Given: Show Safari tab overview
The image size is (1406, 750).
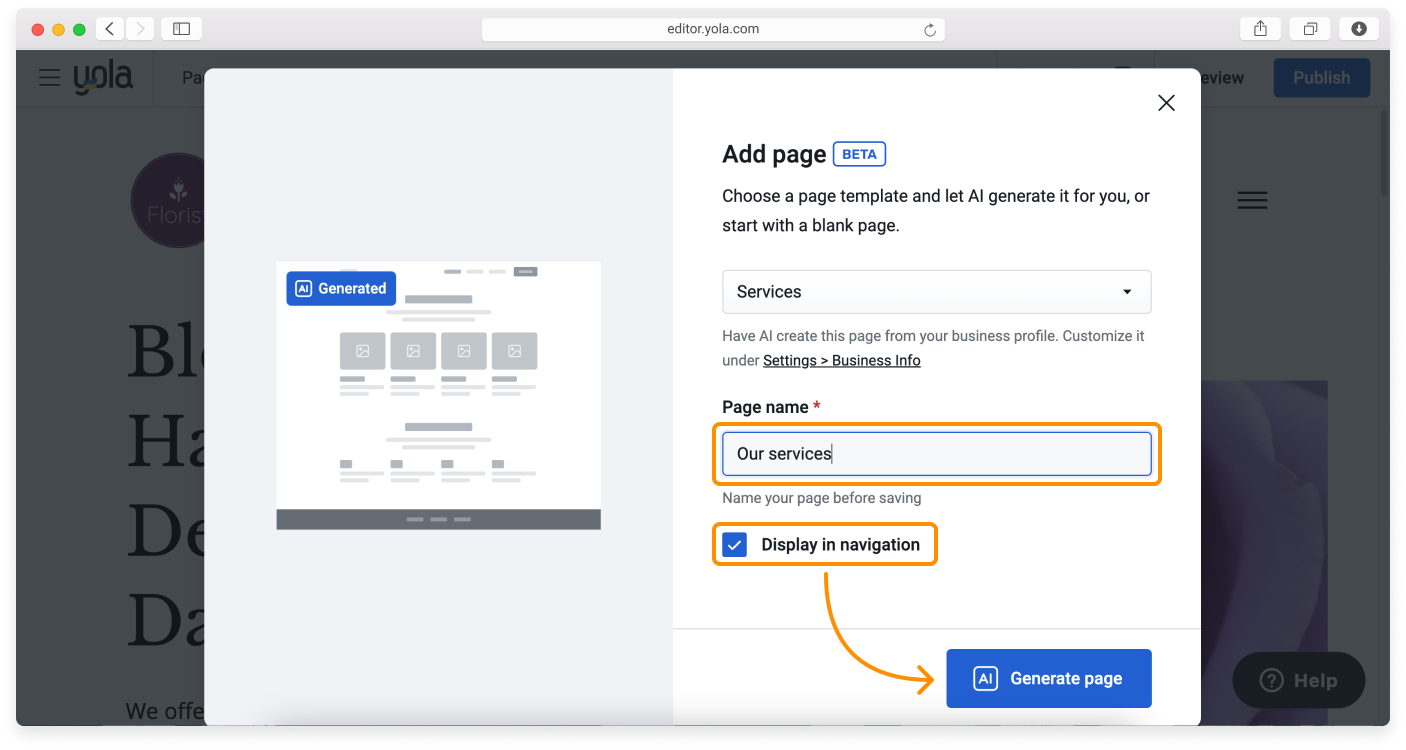Looking at the screenshot, I should [1309, 29].
